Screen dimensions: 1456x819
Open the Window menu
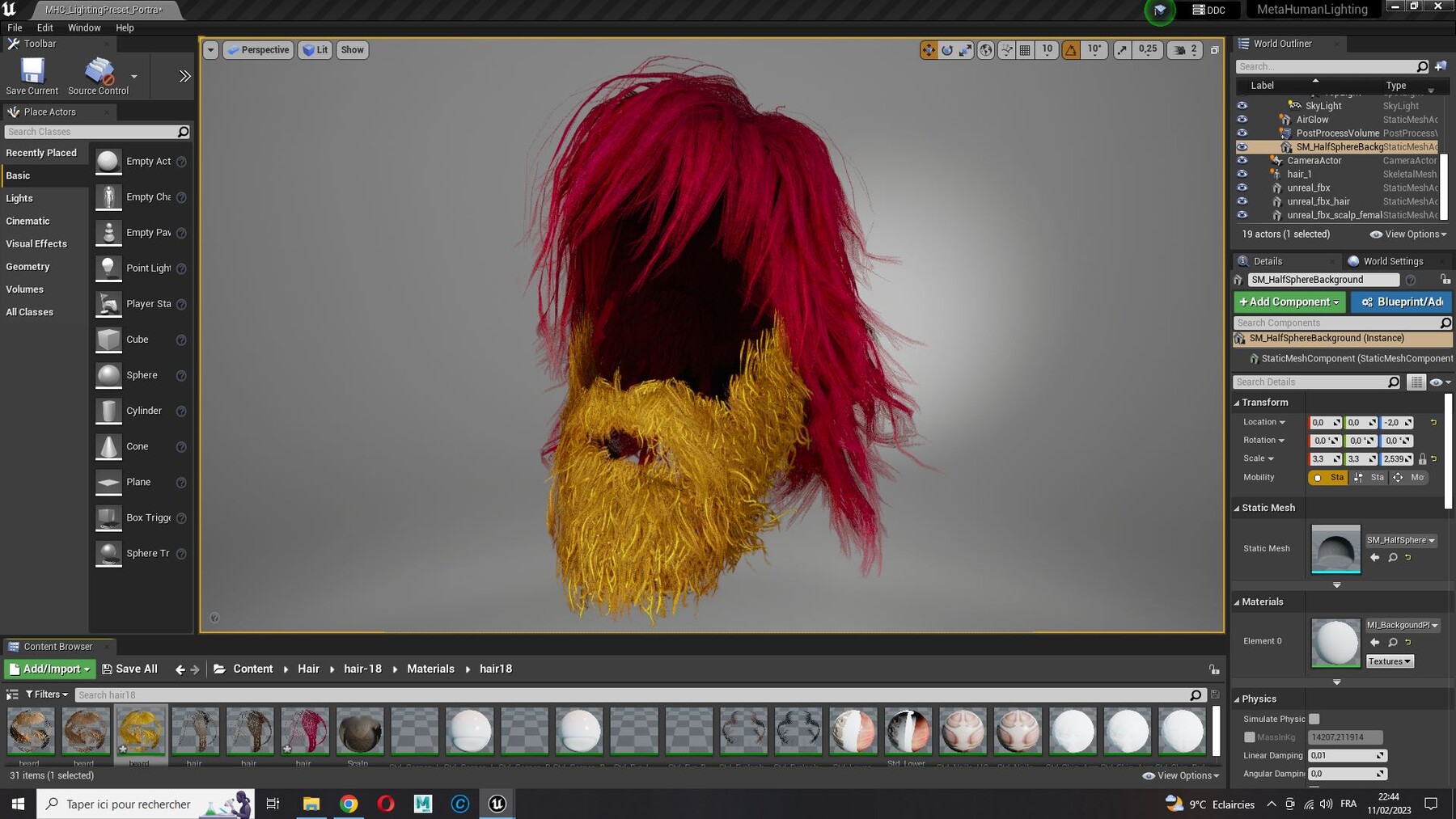tap(84, 27)
